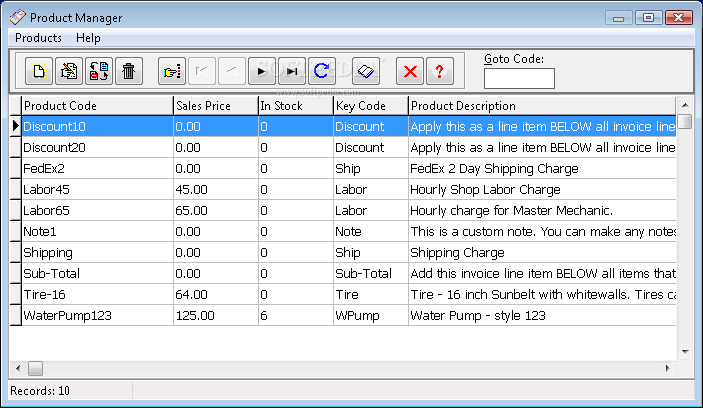Click the row selector beside Discount10
This screenshot has height=408, width=703.
tap(15, 126)
